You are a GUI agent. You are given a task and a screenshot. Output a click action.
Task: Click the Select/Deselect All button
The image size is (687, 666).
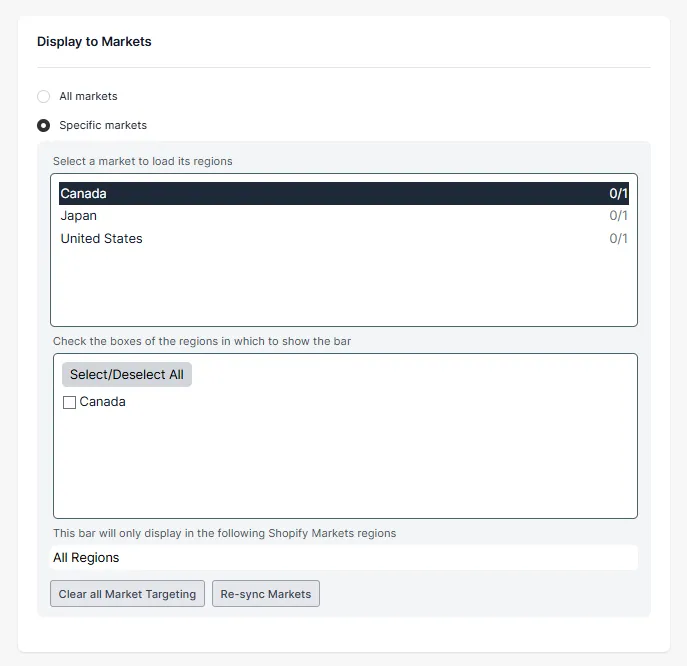(x=127, y=375)
